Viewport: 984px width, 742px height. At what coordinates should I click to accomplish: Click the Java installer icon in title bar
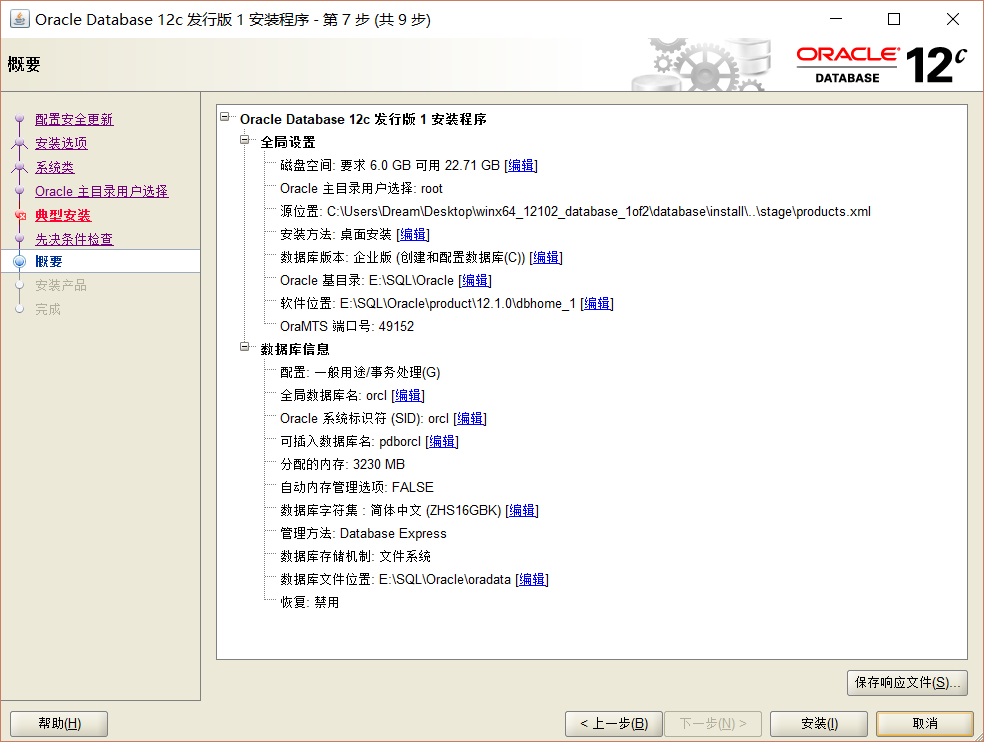click(x=19, y=19)
